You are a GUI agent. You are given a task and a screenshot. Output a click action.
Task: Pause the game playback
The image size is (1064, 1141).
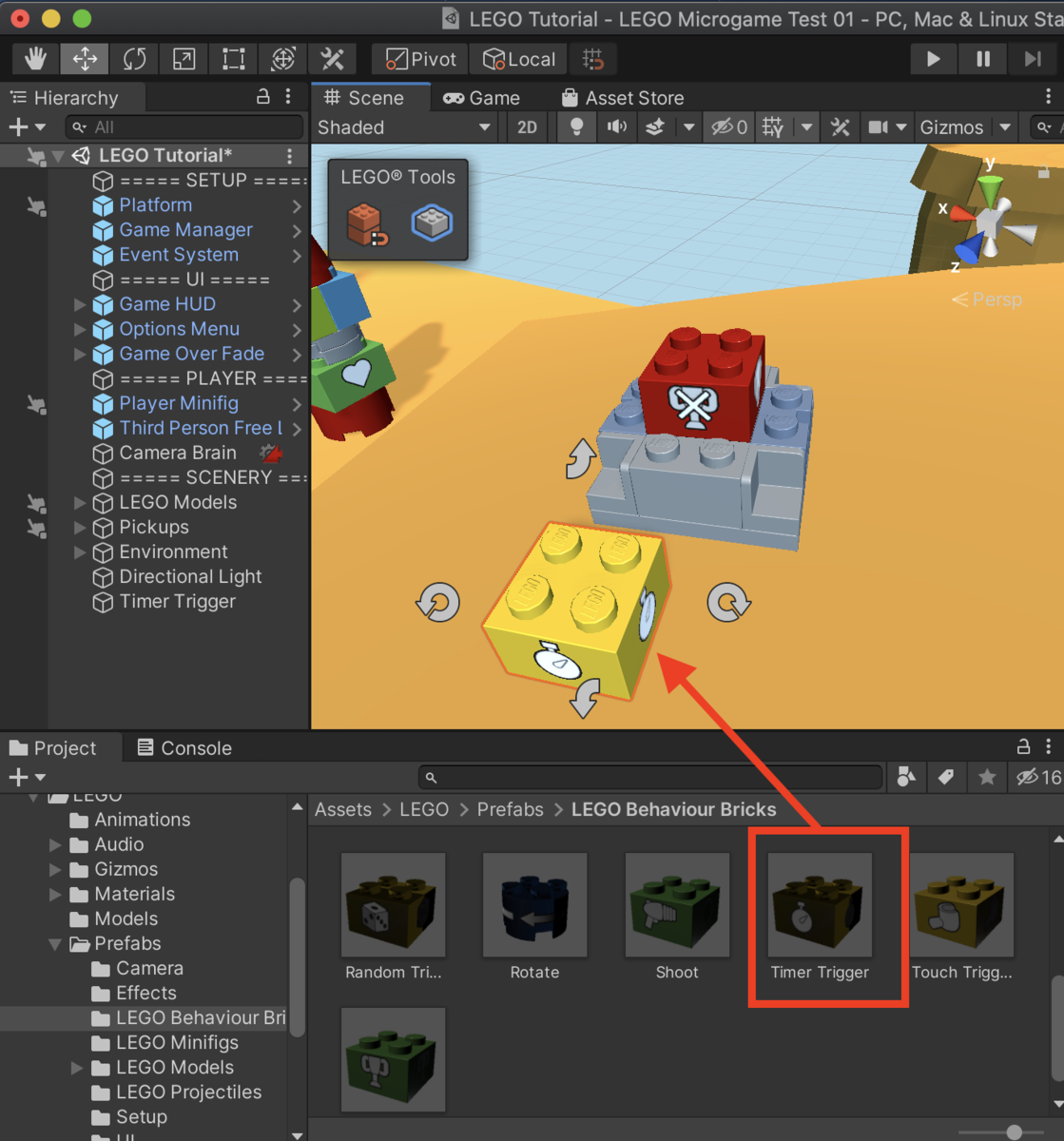[983, 59]
